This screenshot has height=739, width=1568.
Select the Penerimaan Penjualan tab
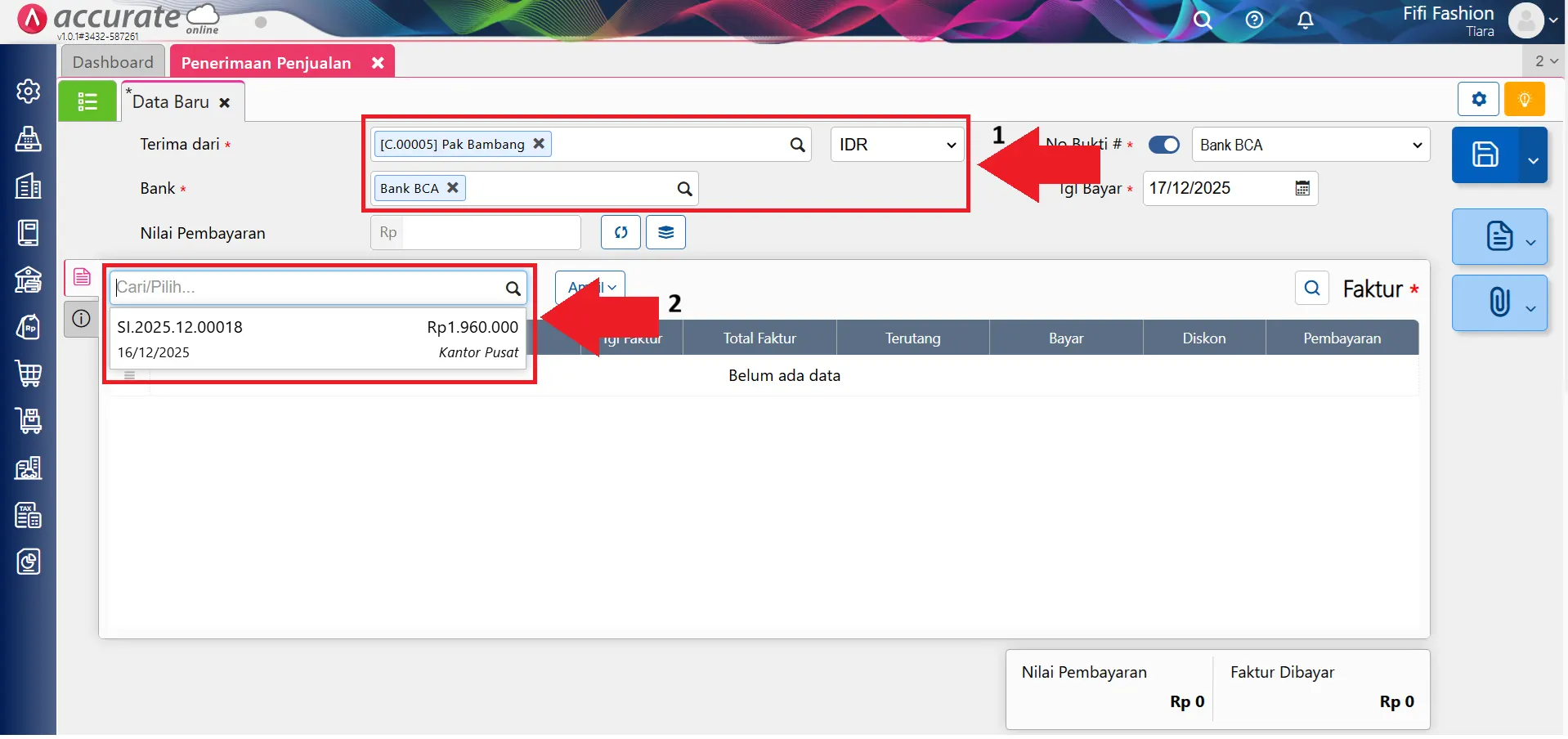point(266,63)
